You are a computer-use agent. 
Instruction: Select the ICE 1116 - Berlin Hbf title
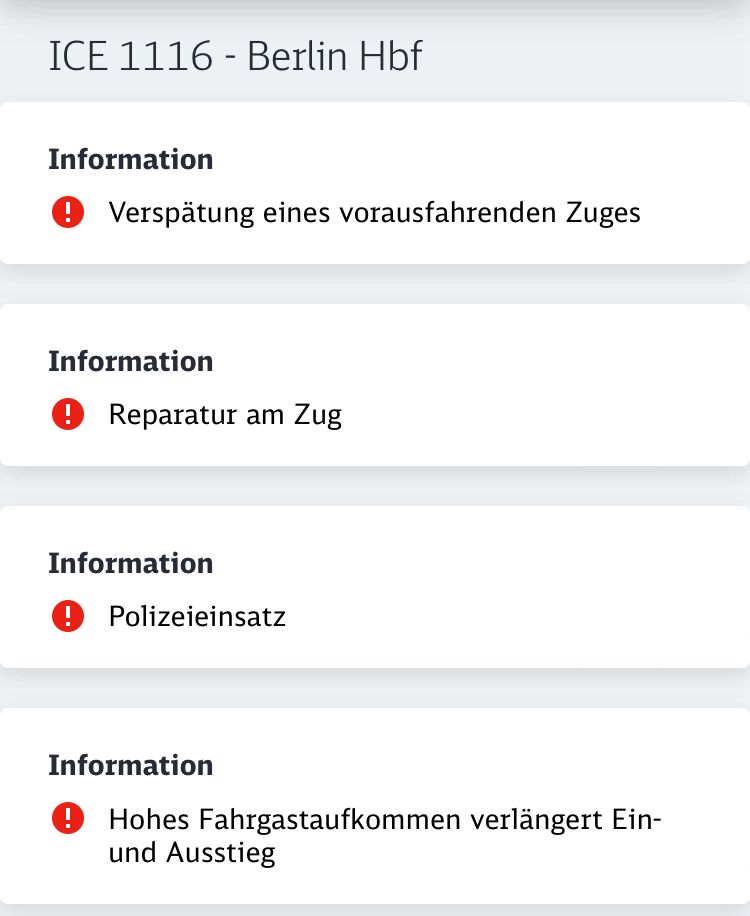pos(235,56)
